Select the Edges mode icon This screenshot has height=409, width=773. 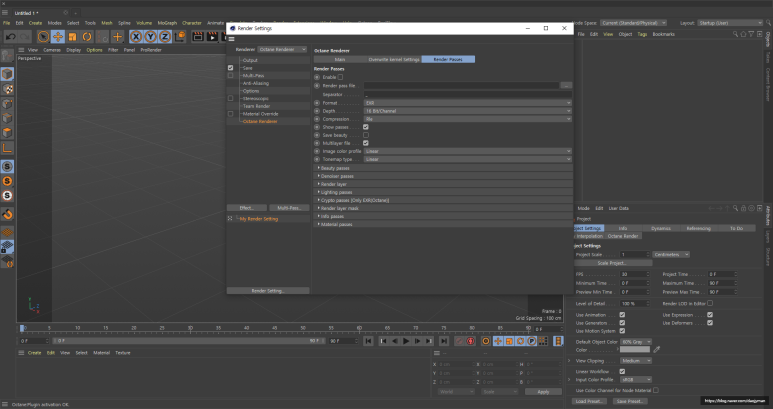tap(7, 118)
